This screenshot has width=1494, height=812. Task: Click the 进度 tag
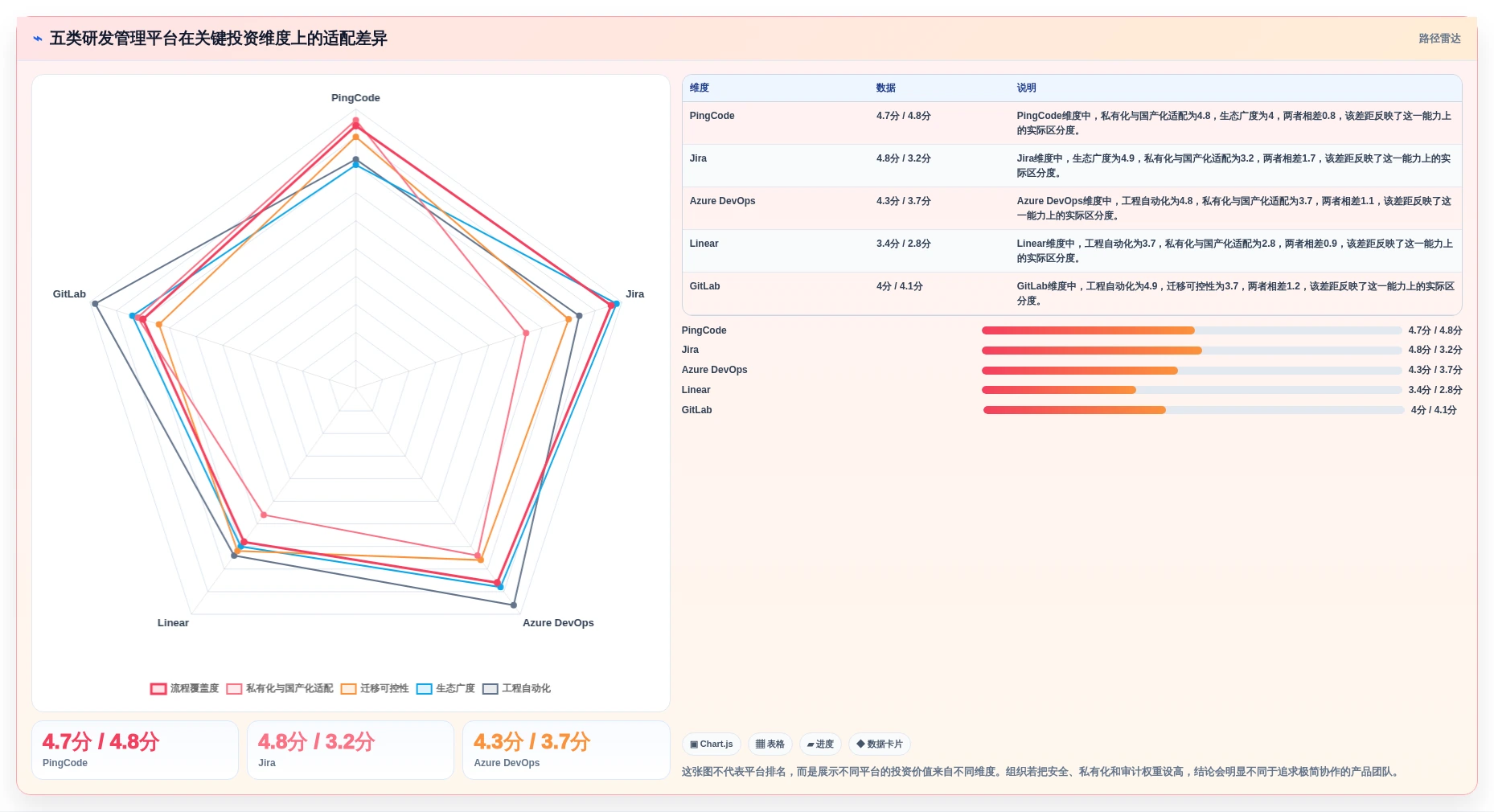(820, 744)
